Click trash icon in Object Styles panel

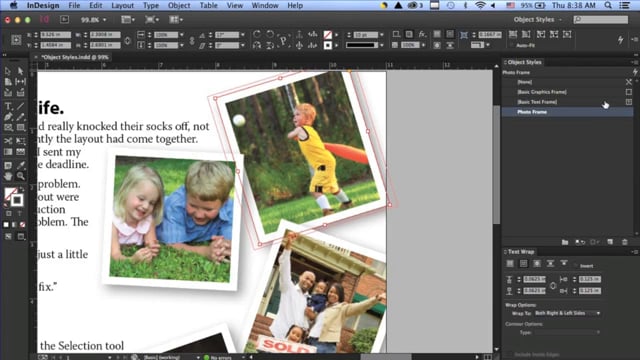pos(624,242)
